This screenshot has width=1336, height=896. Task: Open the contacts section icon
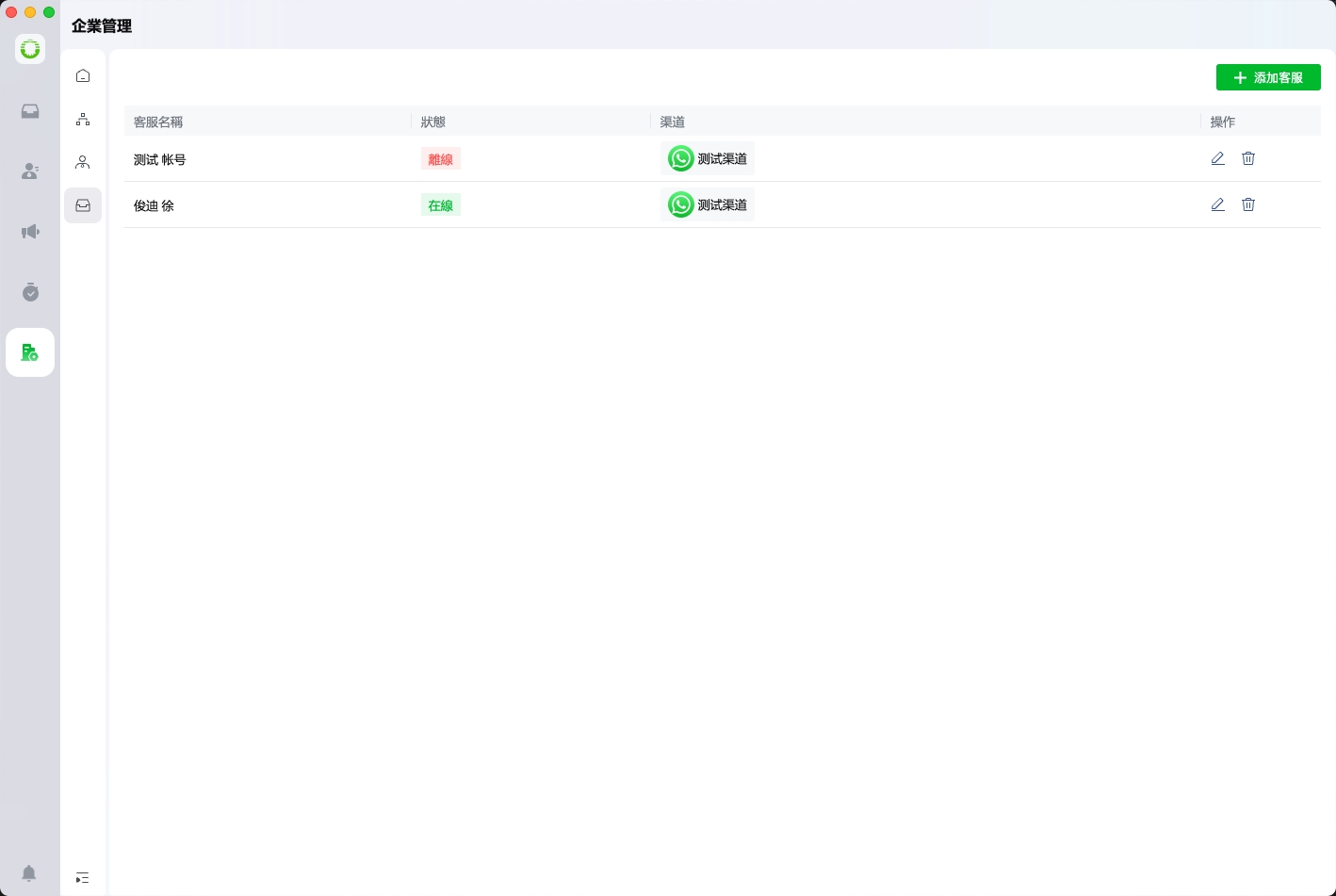[x=30, y=171]
